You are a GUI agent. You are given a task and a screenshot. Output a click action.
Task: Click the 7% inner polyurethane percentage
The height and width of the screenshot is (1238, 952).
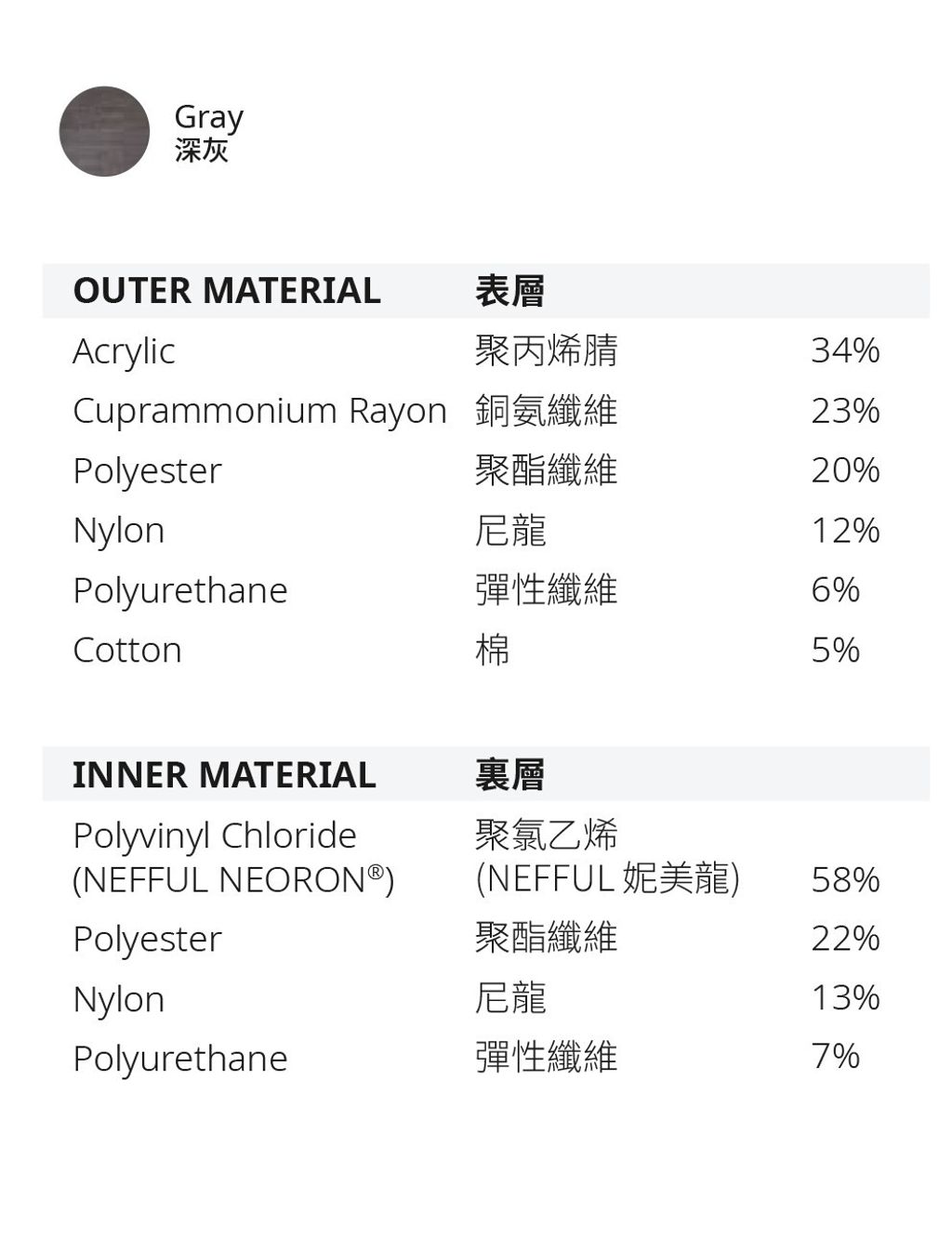pos(835,1057)
